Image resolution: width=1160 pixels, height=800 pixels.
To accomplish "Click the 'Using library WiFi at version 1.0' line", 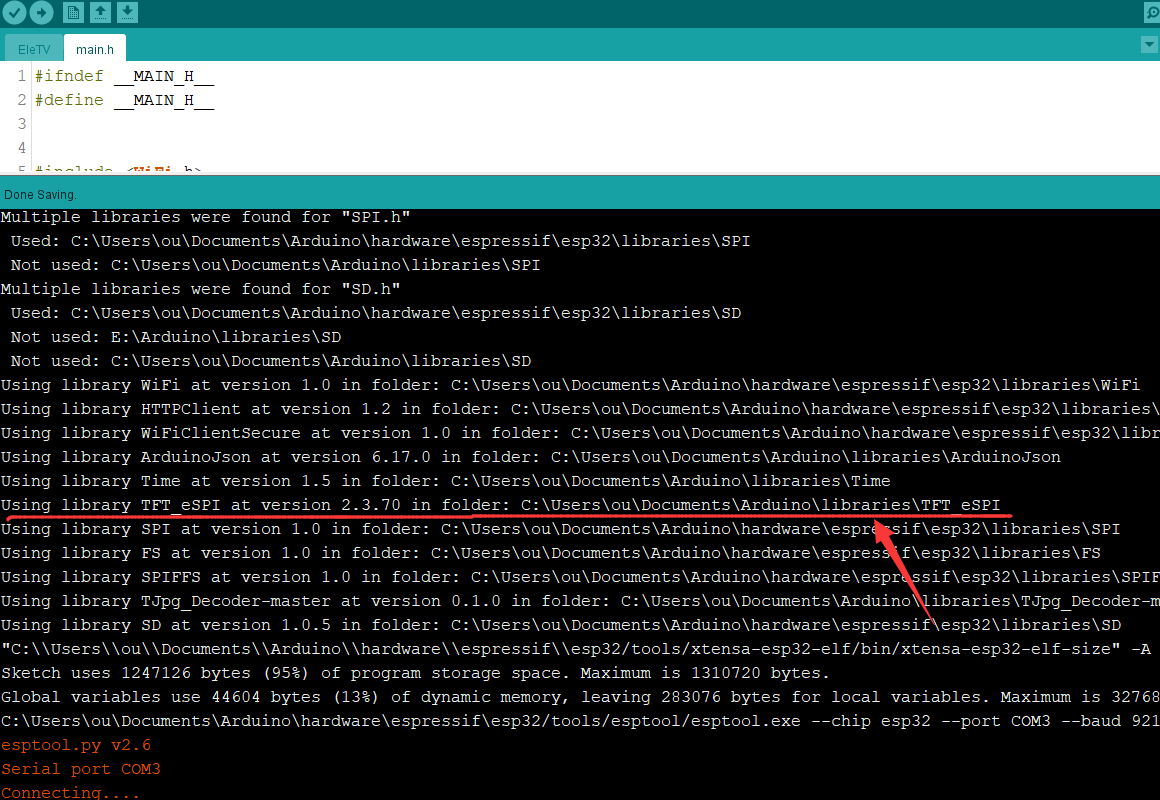I will point(570,385).
